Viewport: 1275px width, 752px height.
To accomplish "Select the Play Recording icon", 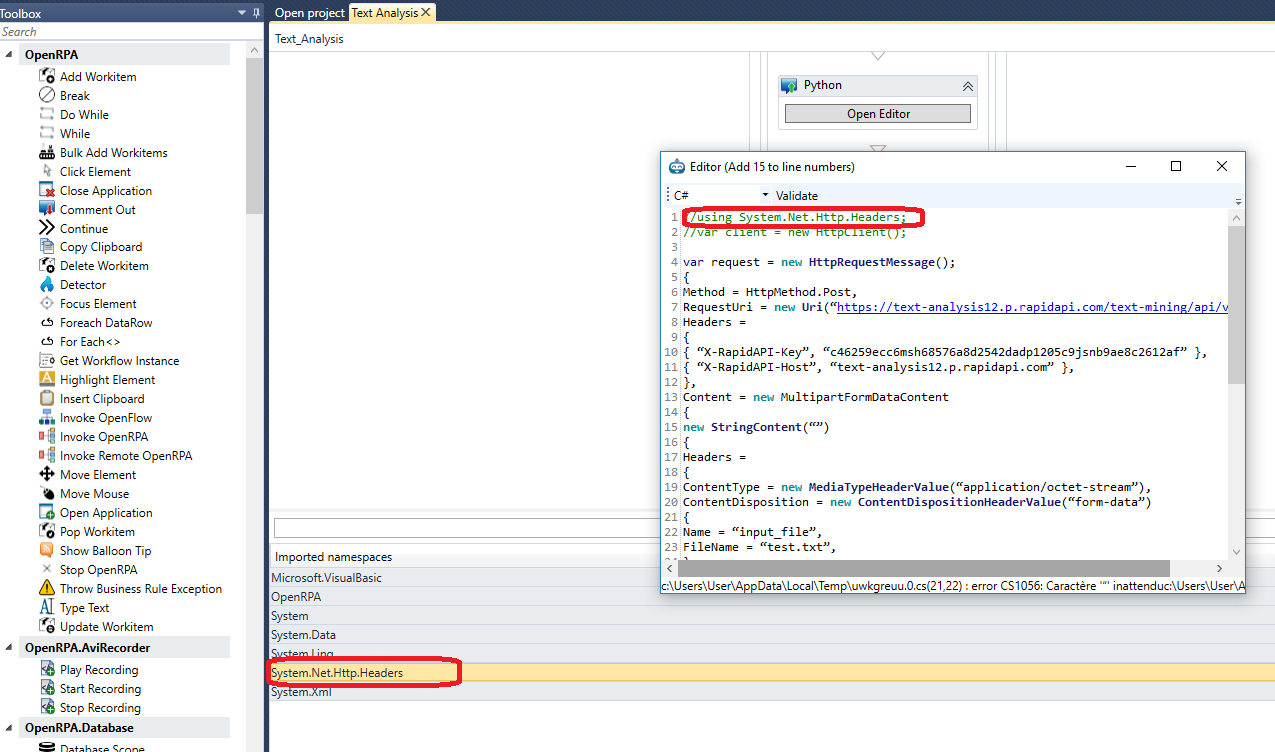I will (x=46, y=669).
